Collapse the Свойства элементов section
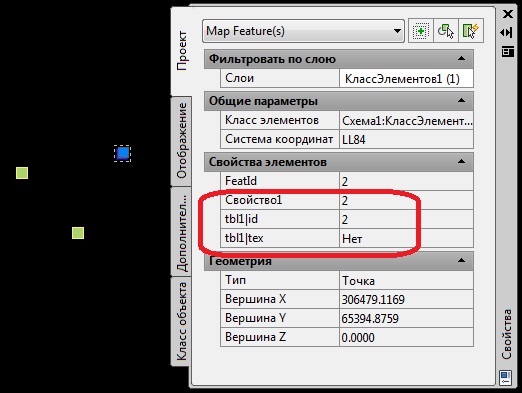The image size is (522, 393). 461,162
